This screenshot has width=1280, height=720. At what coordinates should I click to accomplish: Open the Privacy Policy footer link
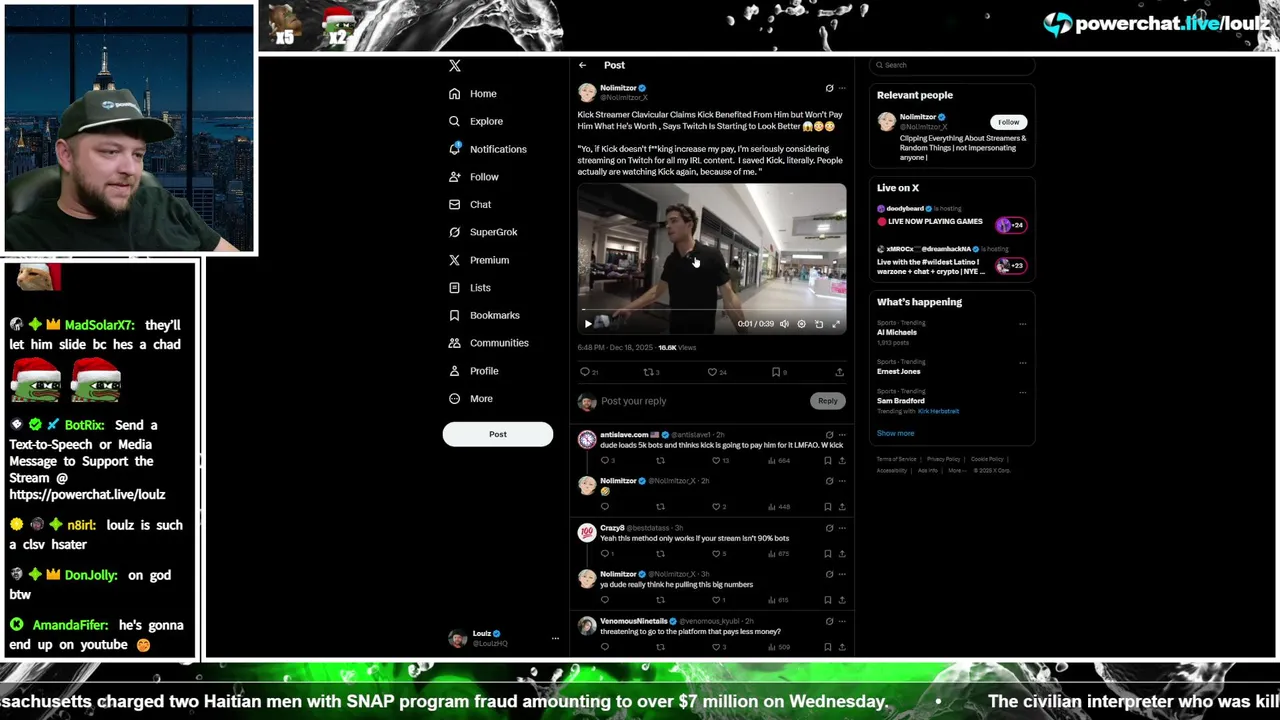(x=943, y=459)
